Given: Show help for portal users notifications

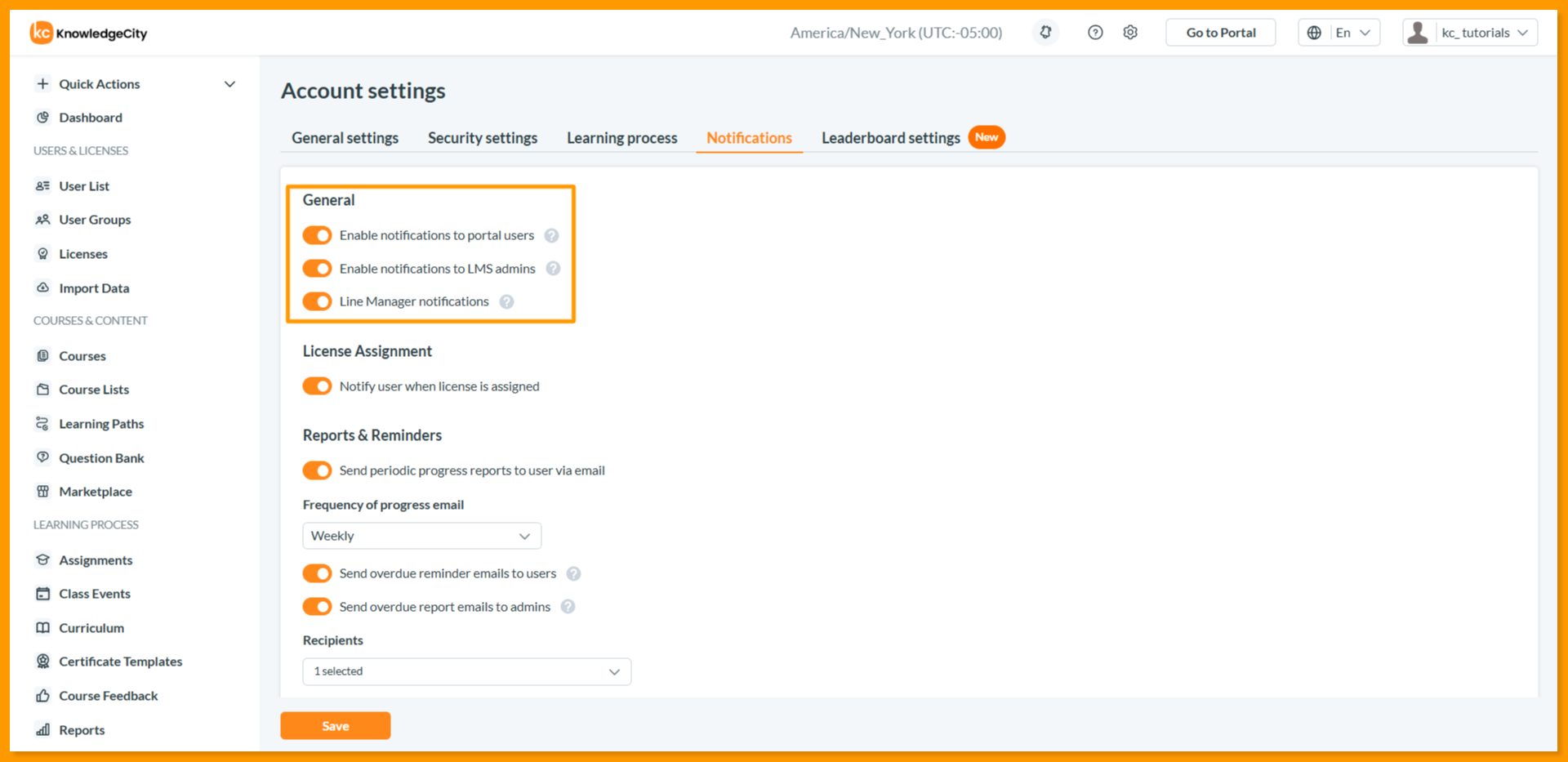Looking at the screenshot, I should coord(552,236).
